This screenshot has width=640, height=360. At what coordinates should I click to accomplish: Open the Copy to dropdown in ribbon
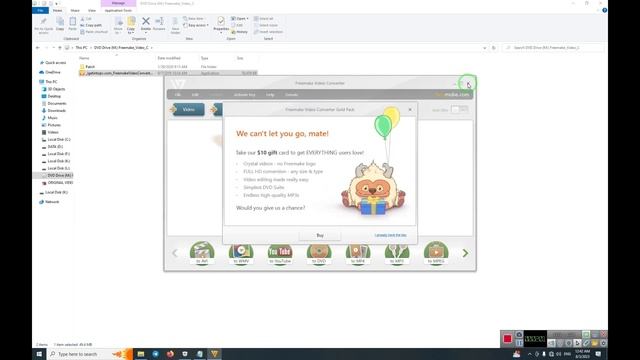point(131,25)
